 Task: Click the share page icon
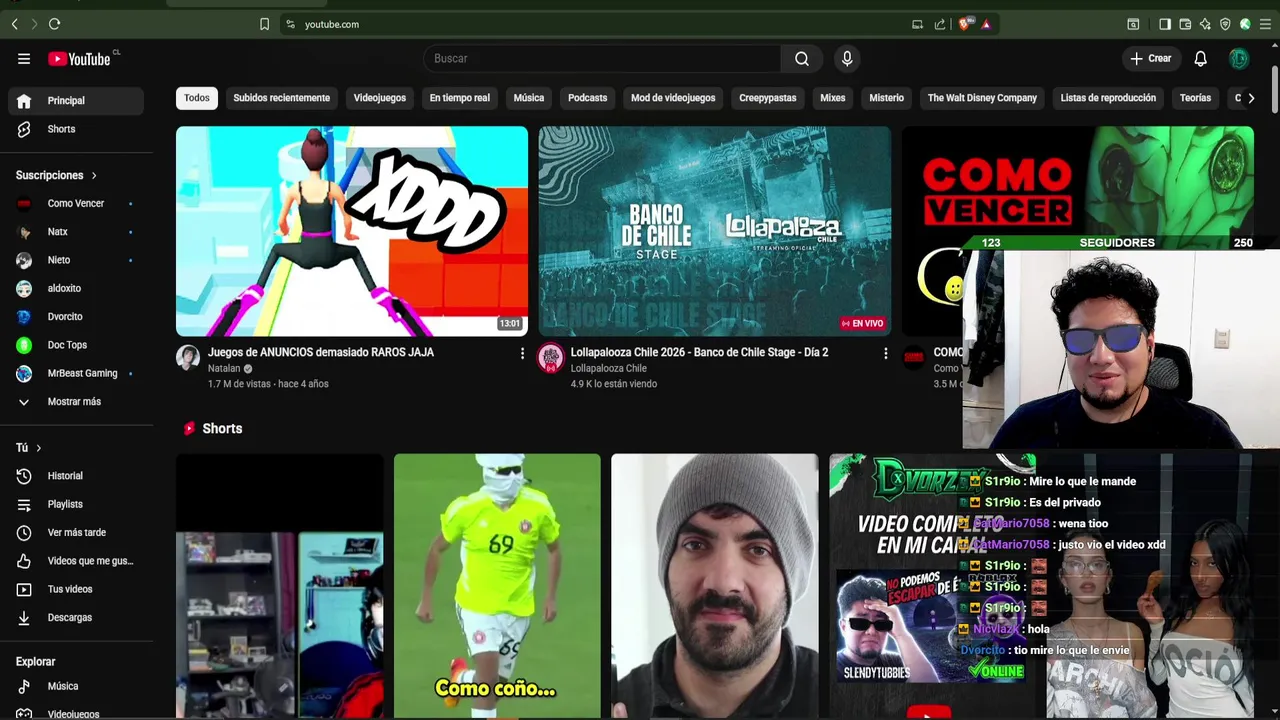tap(940, 24)
